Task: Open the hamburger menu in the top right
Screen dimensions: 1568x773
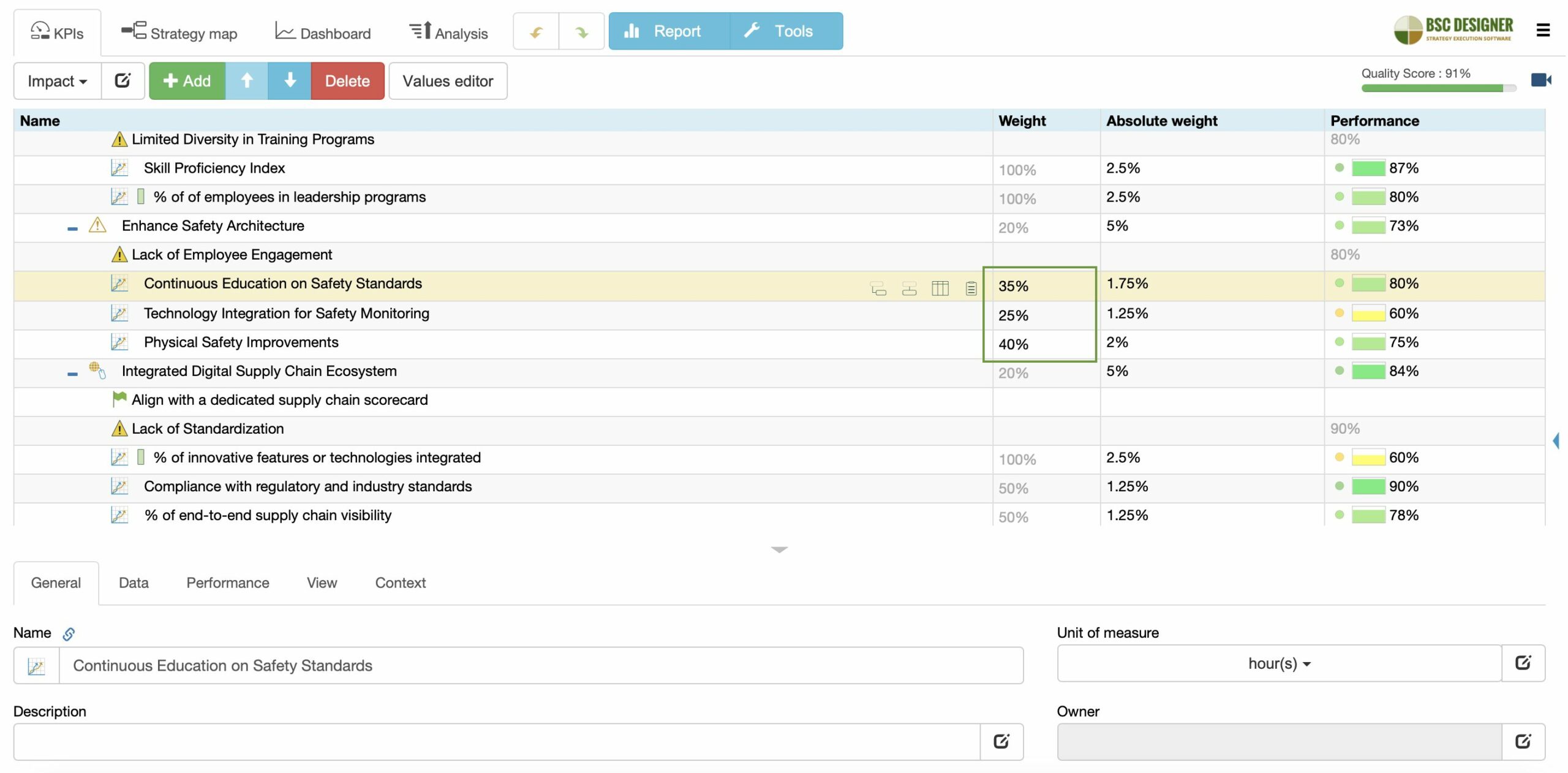Action: [1542, 31]
